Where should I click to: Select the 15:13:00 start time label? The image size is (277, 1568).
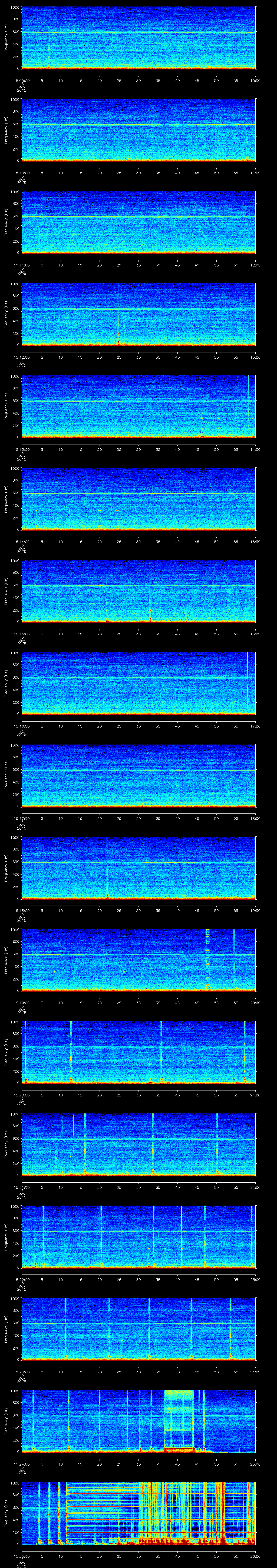tap(21, 449)
